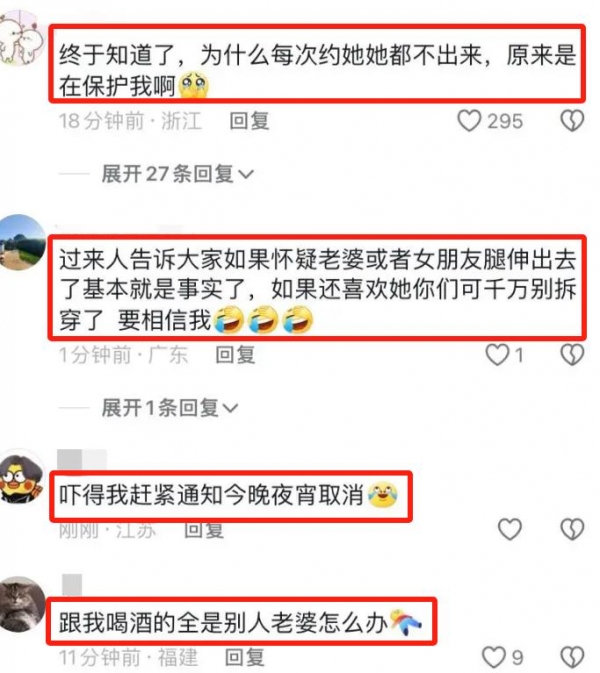The height and width of the screenshot is (673, 600).
Task: Reply to the Guangdong comment via 回复
Action: (x=235, y=355)
